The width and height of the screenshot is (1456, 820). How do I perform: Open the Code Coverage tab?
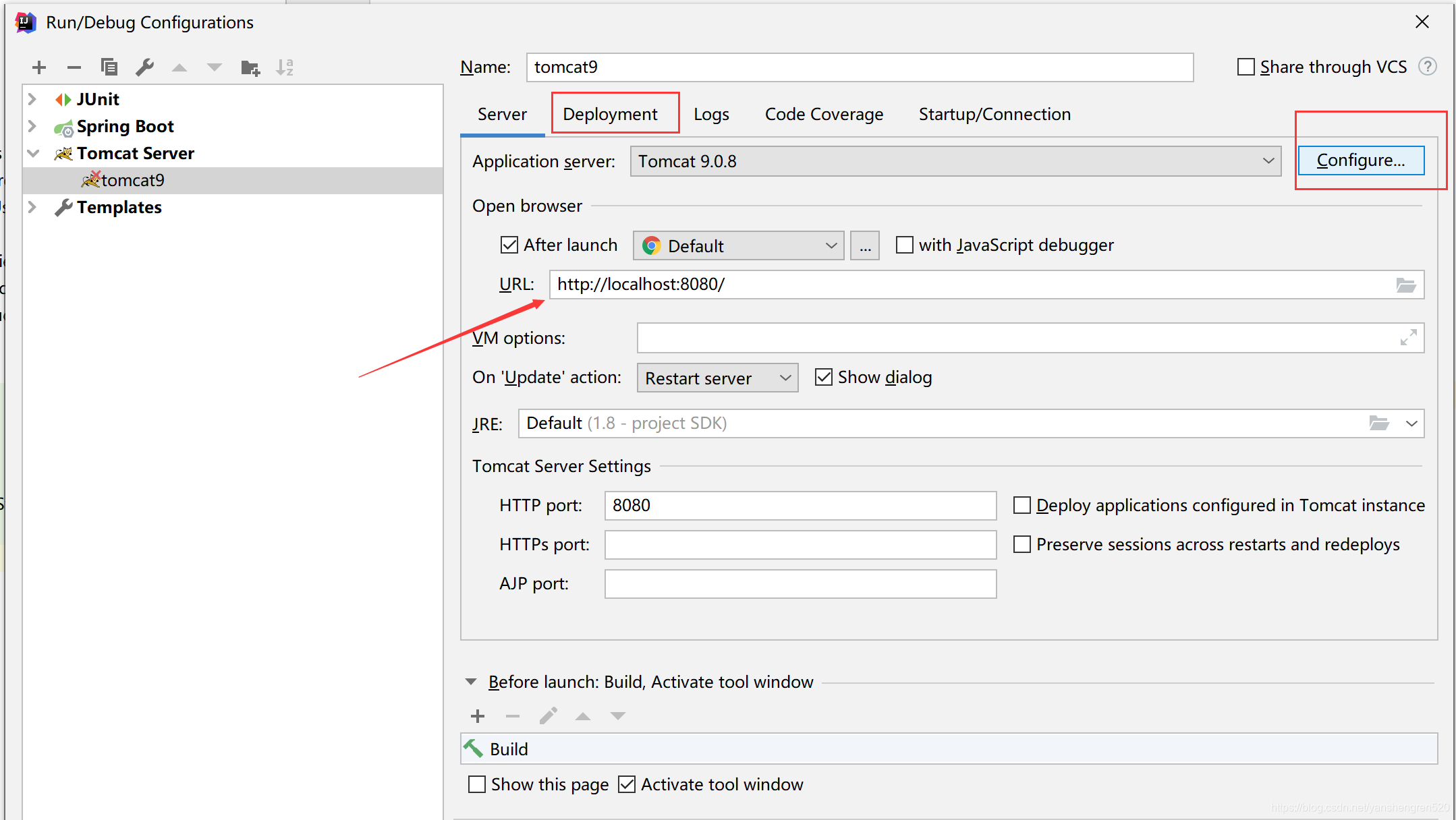click(824, 114)
